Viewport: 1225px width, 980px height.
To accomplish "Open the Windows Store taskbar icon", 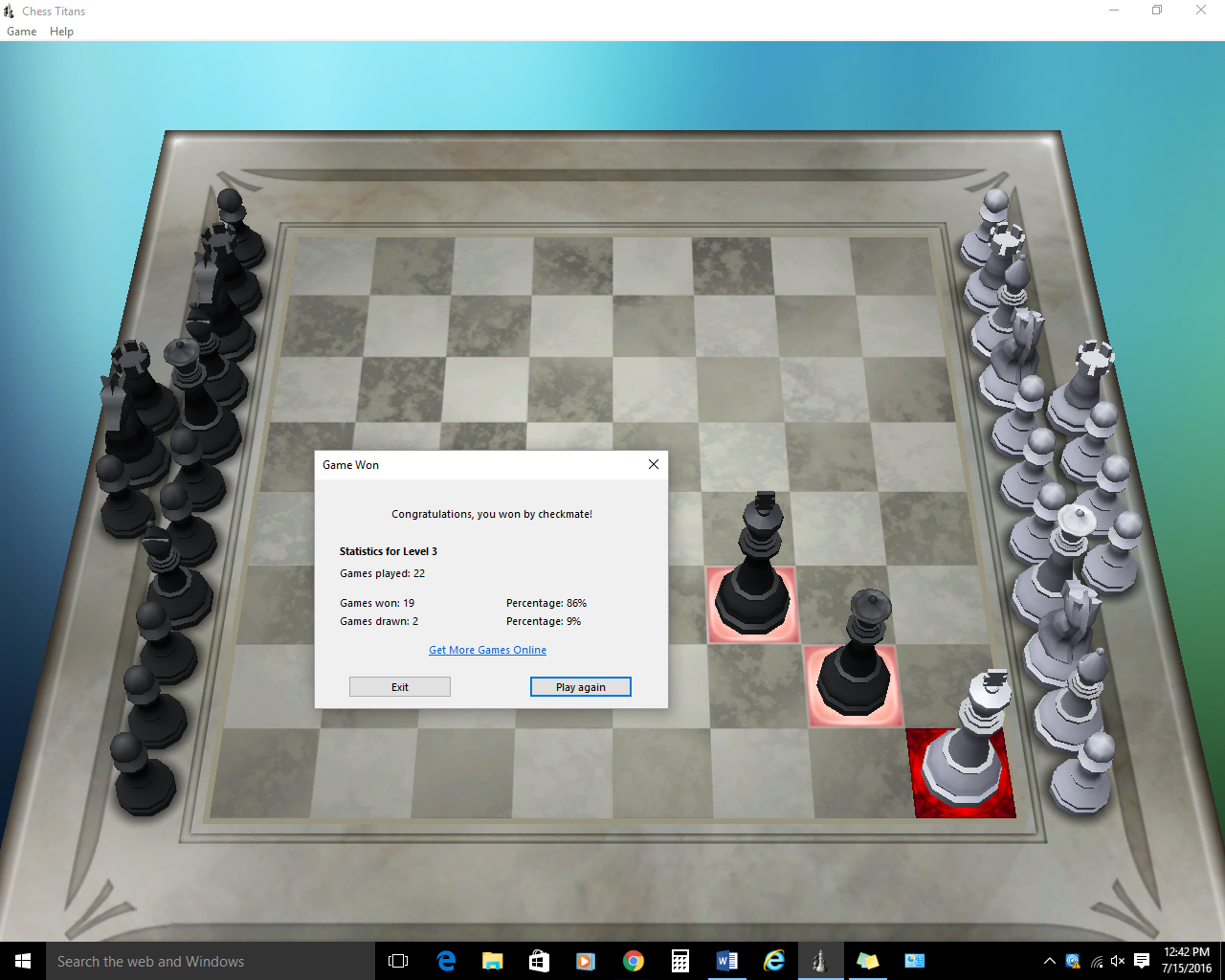I will pyautogui.click(x=540, y=961).
